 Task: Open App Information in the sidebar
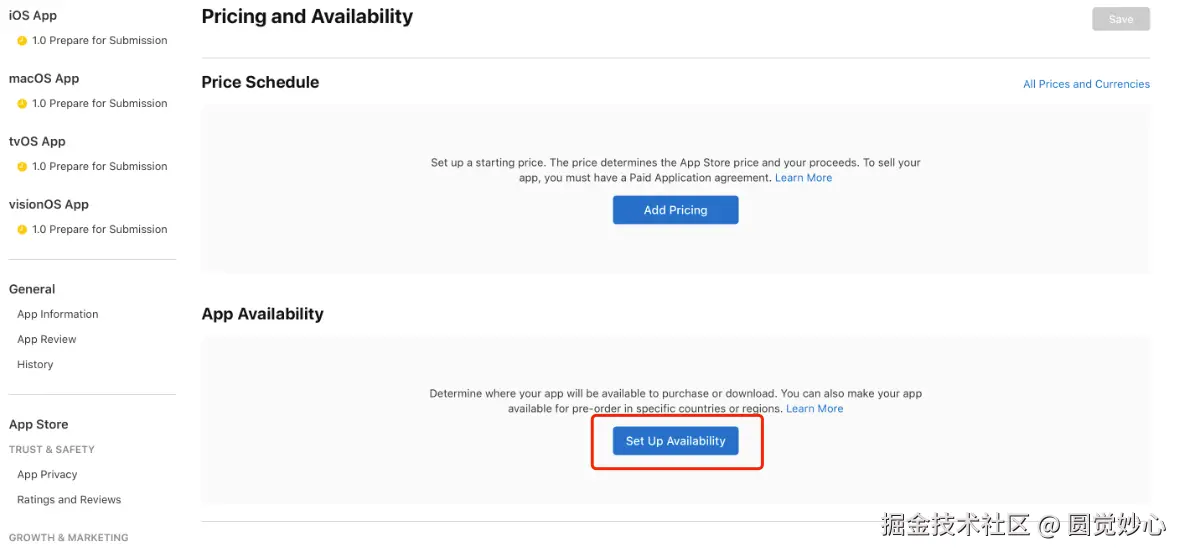(58, 315)
